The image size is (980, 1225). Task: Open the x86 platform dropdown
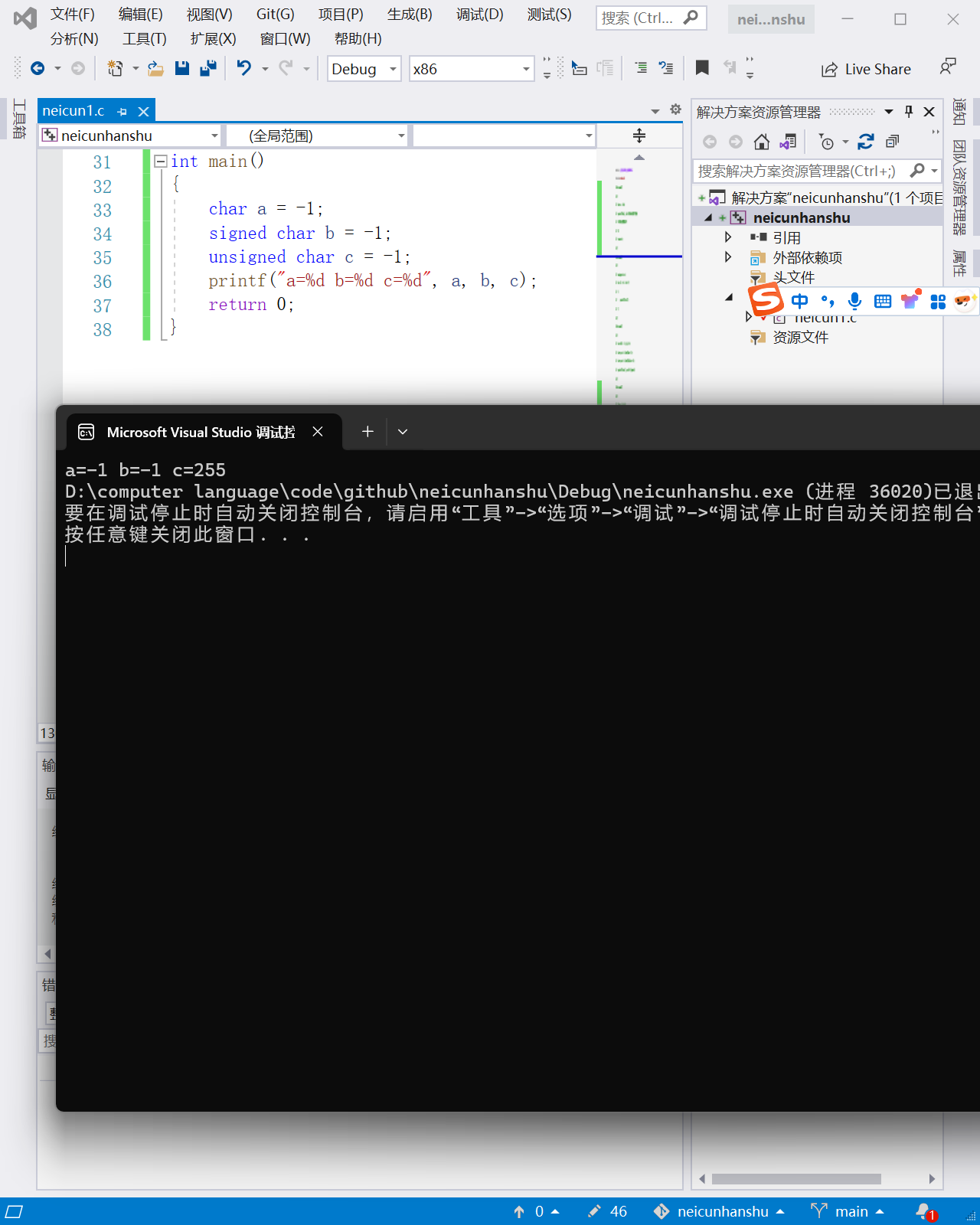(472, 69)
